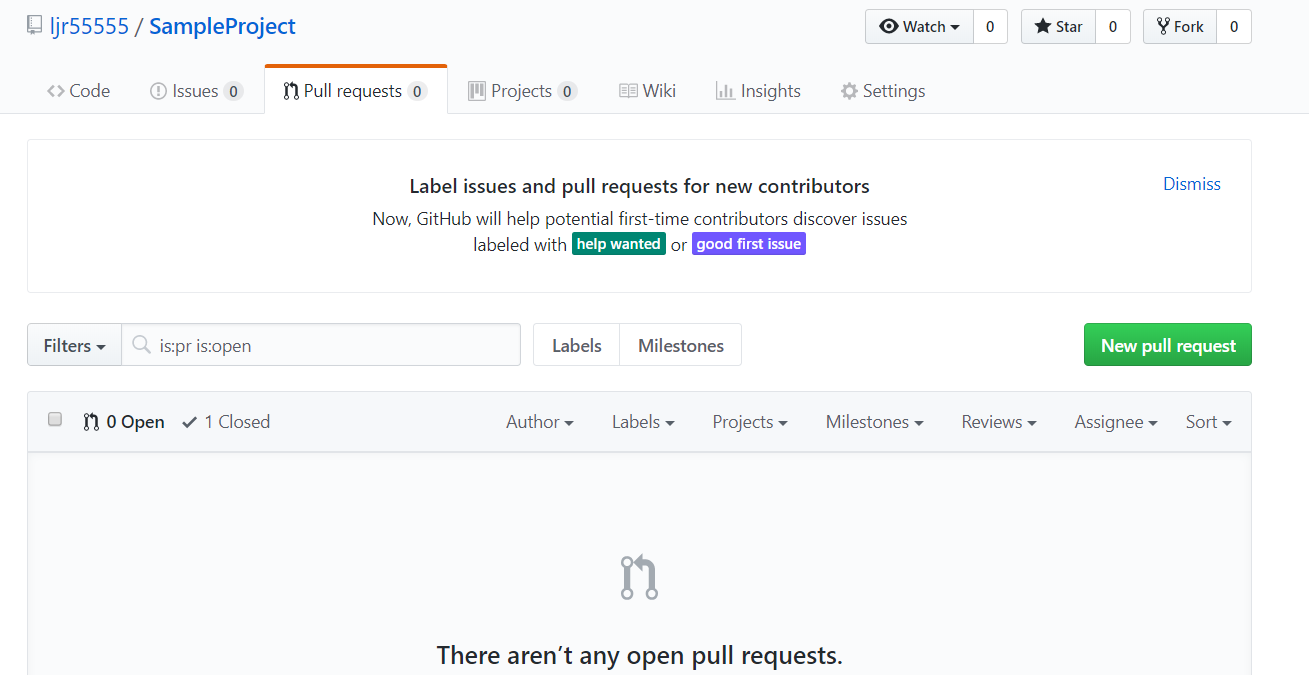Screen dimensions: 1309x675
Task: Click the Milestones button beside the search box
Action: [681, 345]
